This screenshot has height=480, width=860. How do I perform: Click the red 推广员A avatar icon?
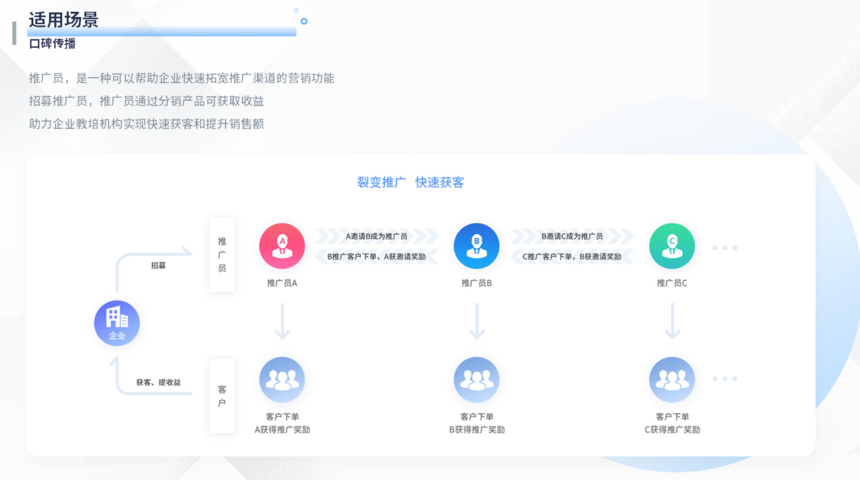282,245
